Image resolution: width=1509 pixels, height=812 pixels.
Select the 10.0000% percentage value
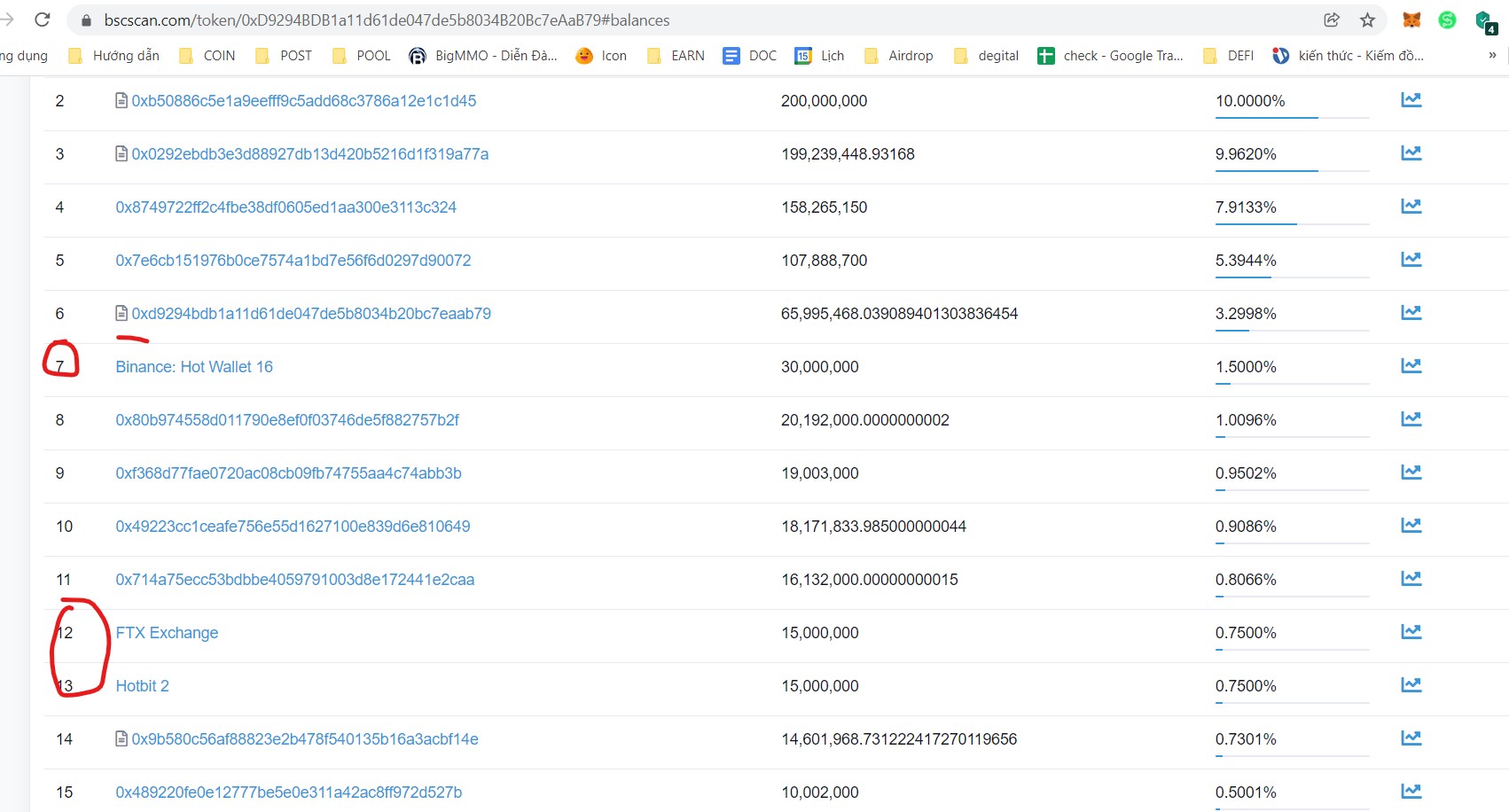tap(1250, 101)
